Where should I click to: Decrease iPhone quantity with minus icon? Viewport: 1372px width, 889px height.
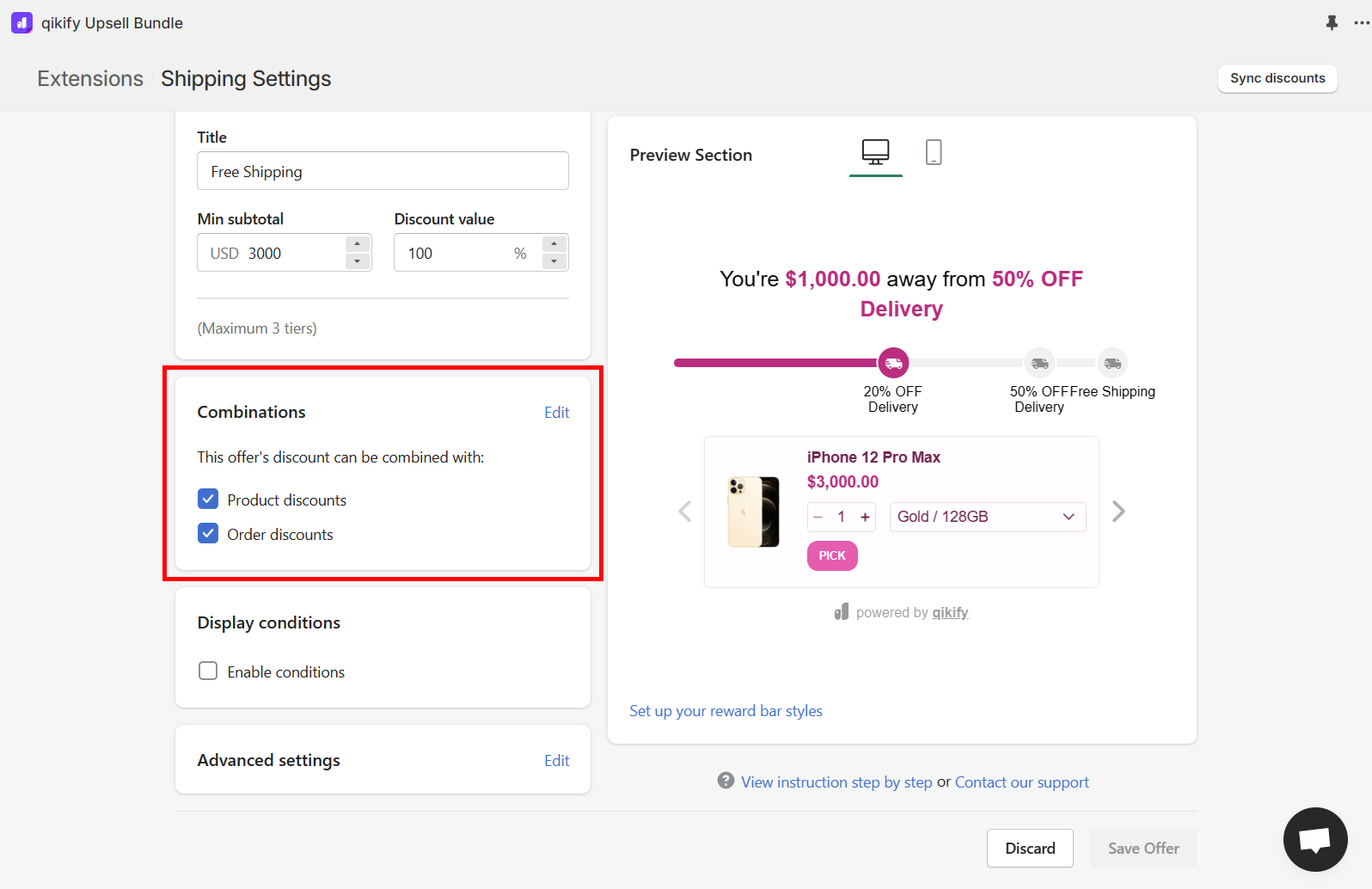point(818,517)
